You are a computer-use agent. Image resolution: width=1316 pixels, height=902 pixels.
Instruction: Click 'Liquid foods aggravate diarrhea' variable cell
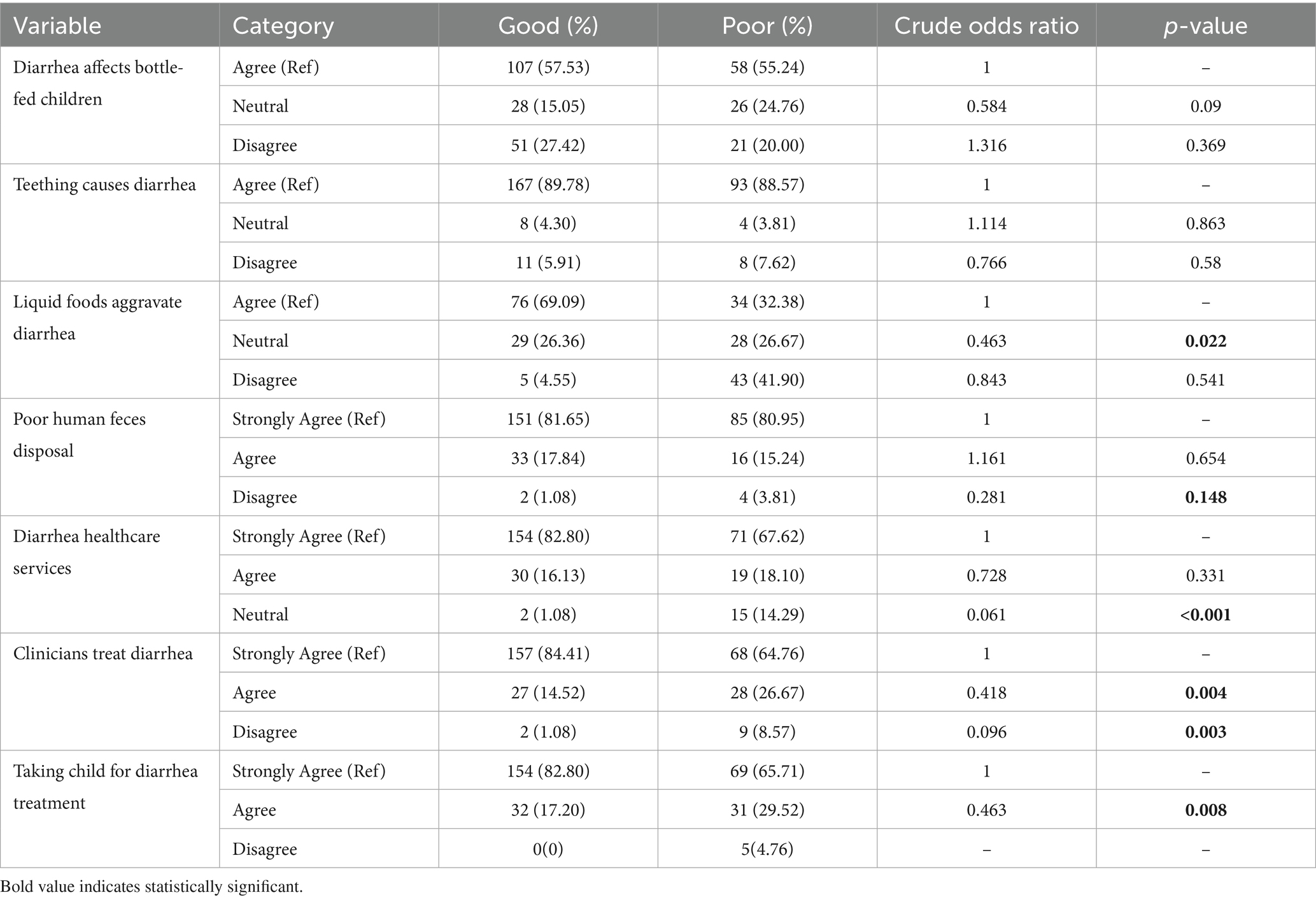point(97,317)
